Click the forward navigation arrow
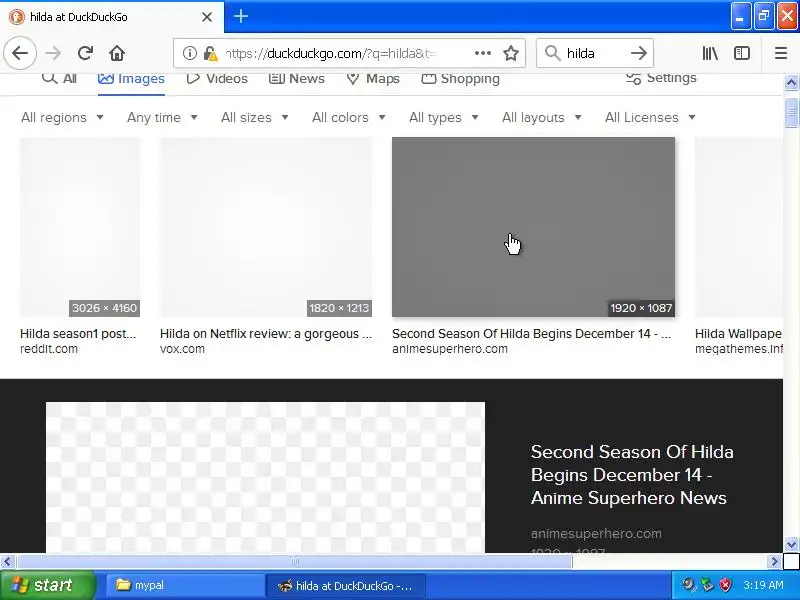This screenshot has width=800, height=600. [53, 53]
